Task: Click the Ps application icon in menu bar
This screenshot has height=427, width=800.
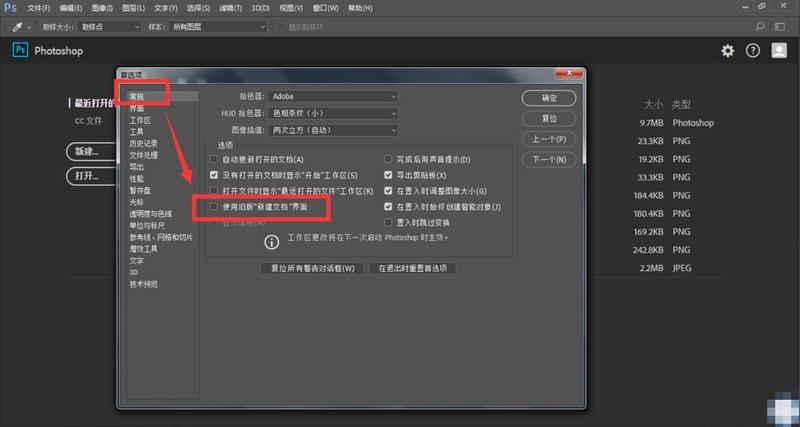Action: [10, 8]
